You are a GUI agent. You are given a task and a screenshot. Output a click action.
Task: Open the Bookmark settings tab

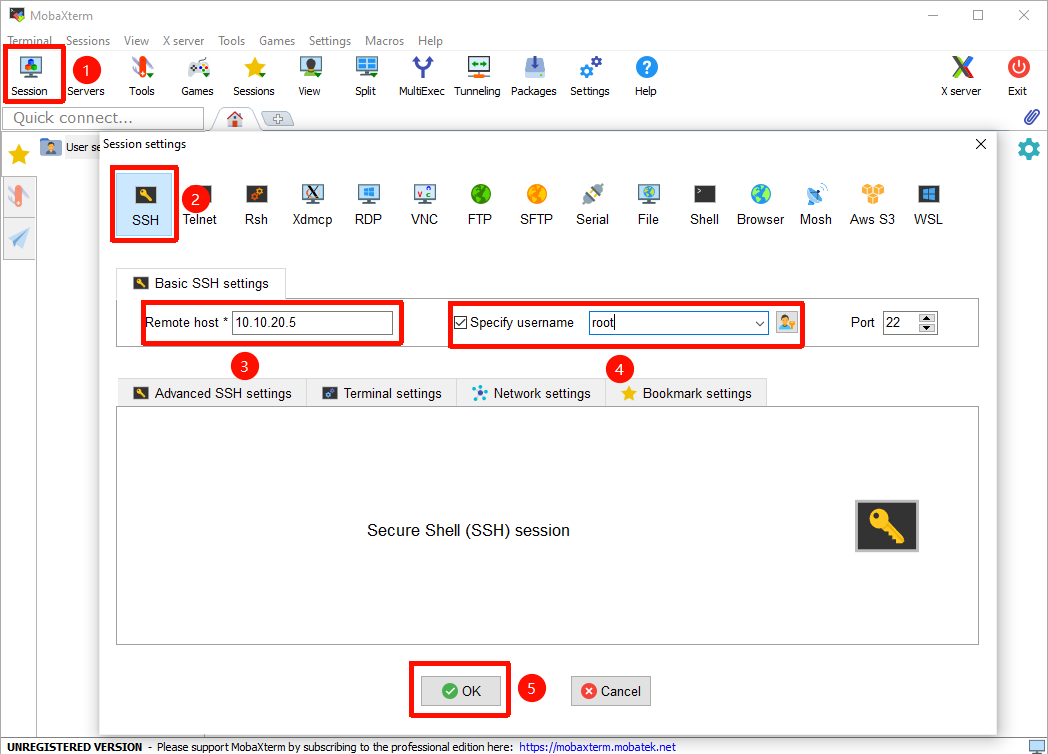coord(686,393)
